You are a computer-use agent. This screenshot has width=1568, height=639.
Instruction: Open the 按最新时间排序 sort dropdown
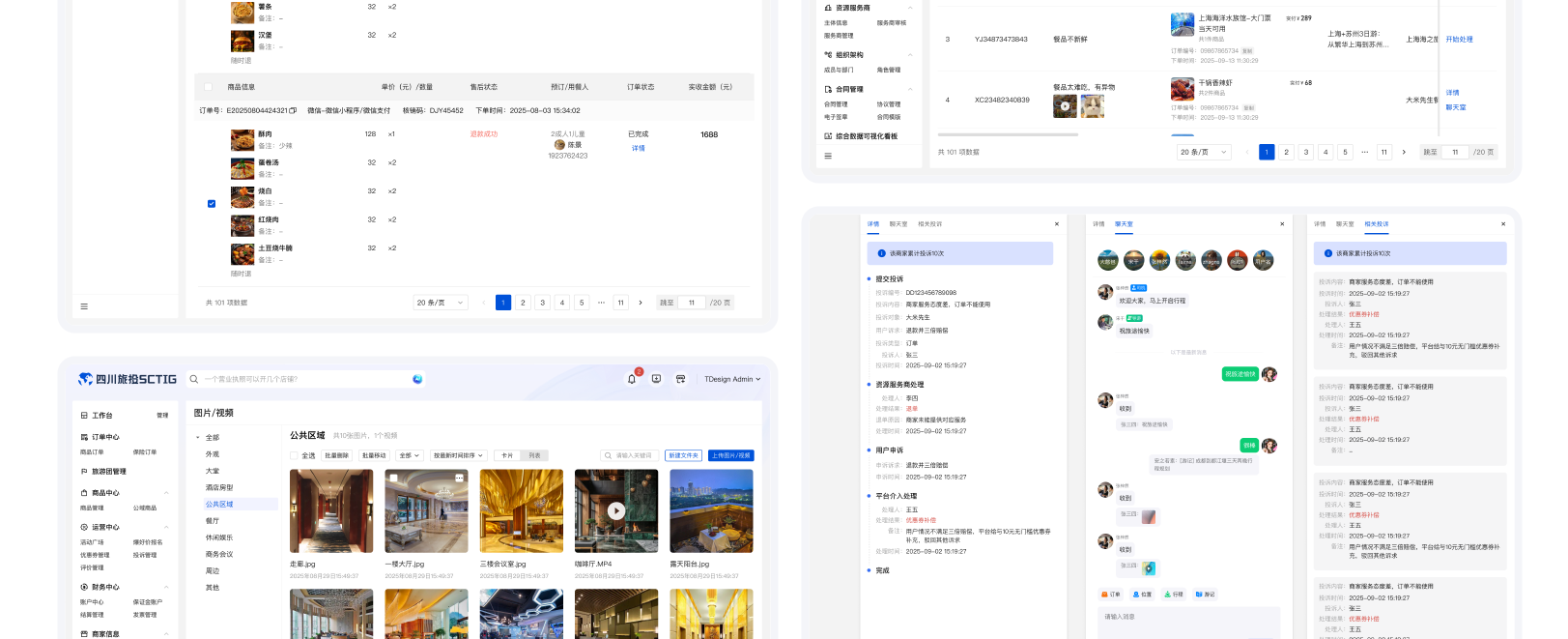(458, 455)
